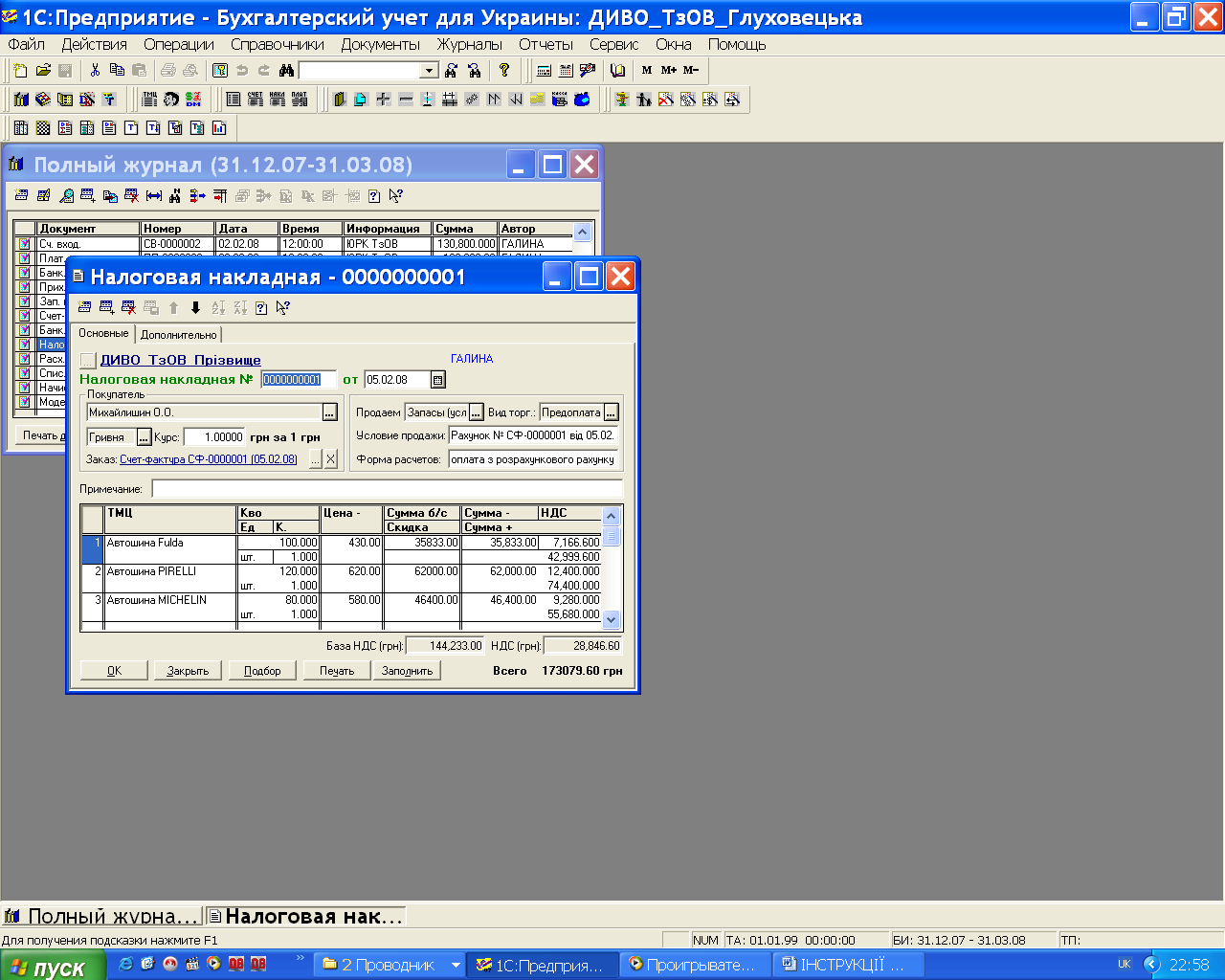Click the ПЛАТ toolbar icon

click(300, 99)
